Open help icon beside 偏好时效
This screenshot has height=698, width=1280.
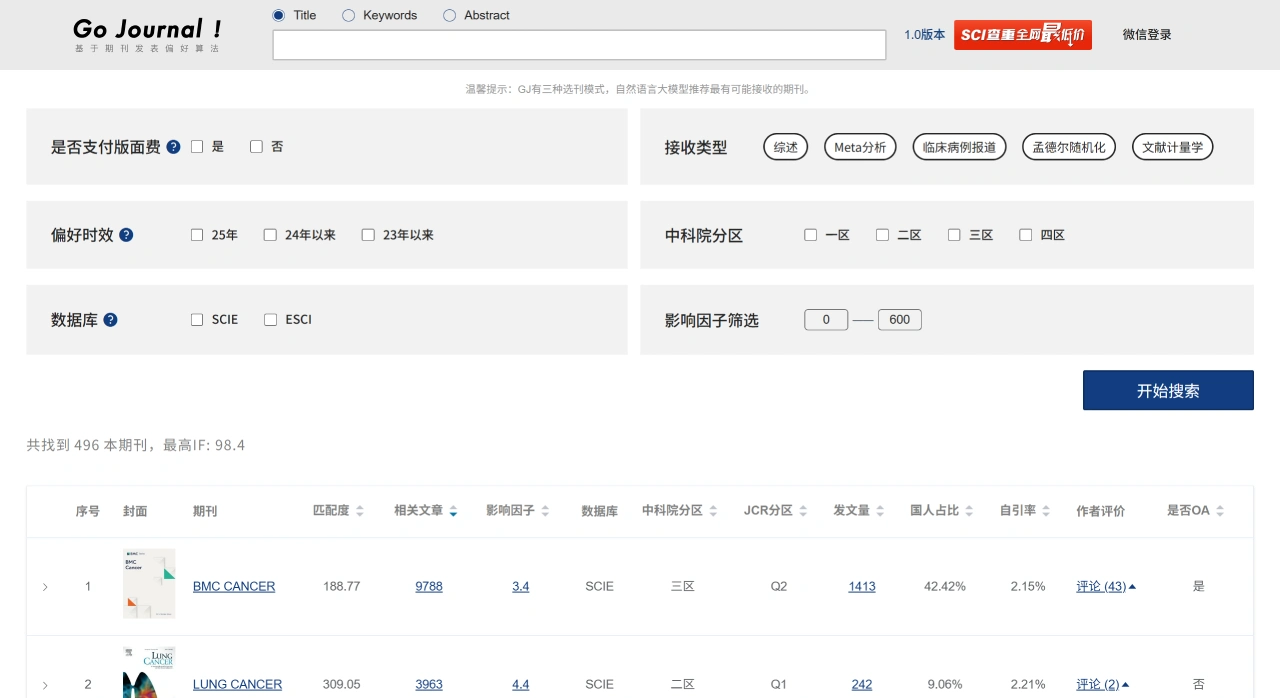click(x=126, y=235)
